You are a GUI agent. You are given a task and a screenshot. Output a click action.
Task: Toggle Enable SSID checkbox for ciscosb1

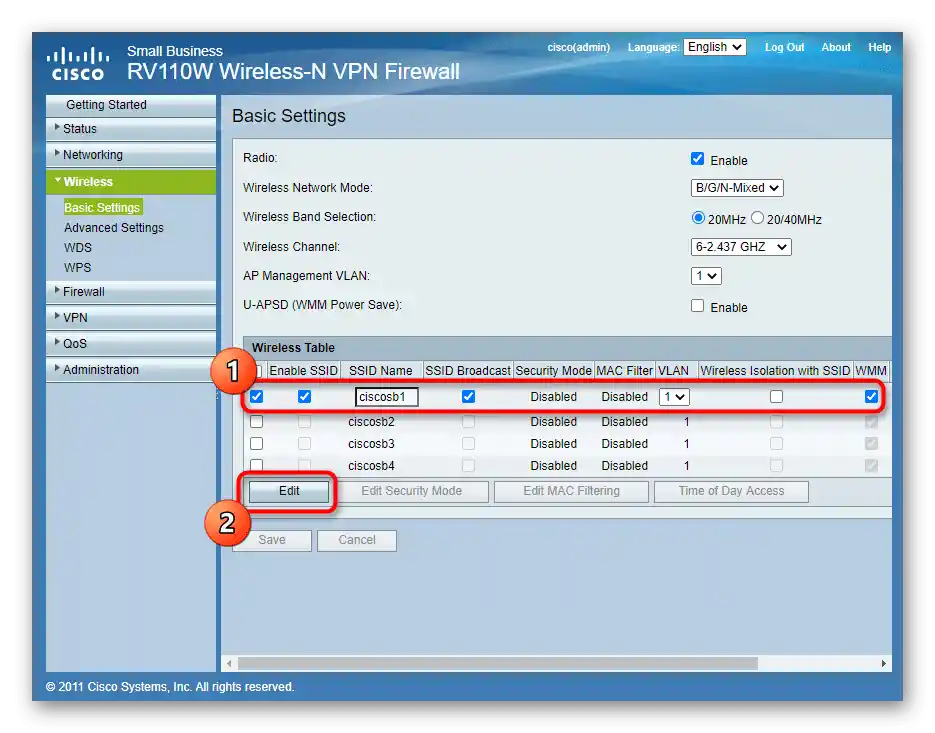304,397
